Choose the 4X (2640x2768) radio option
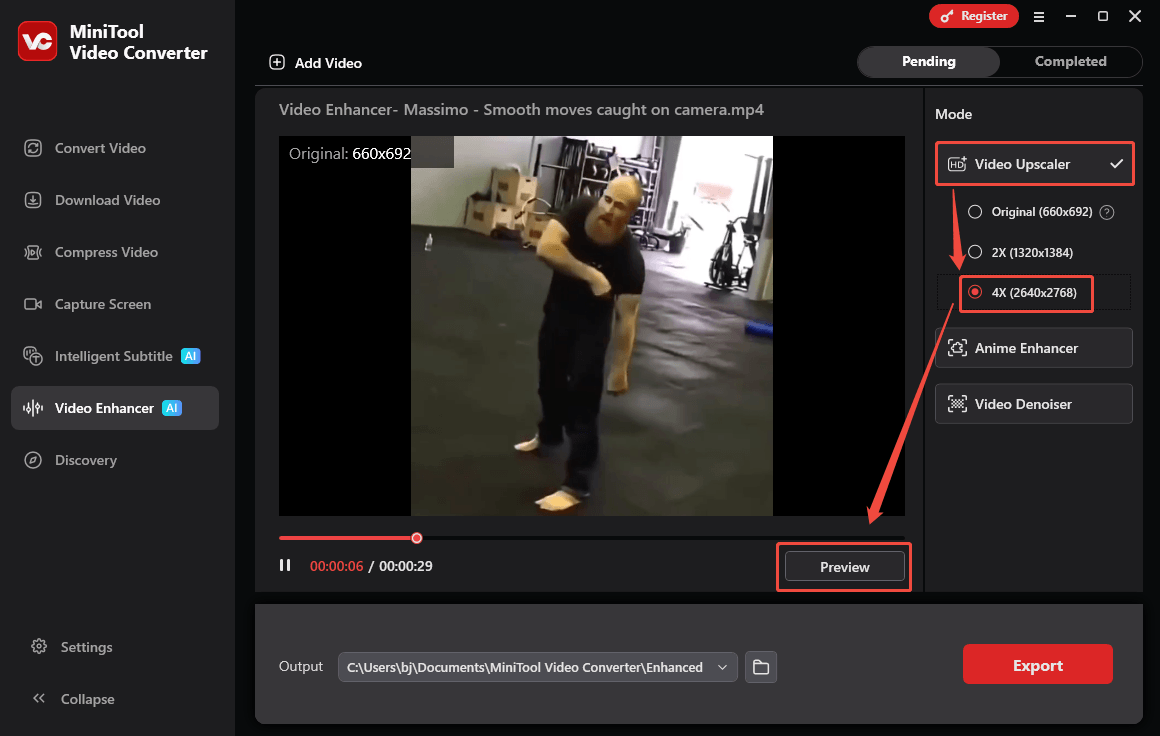This screenshot has width=1160, height=736. pos(975,292)
